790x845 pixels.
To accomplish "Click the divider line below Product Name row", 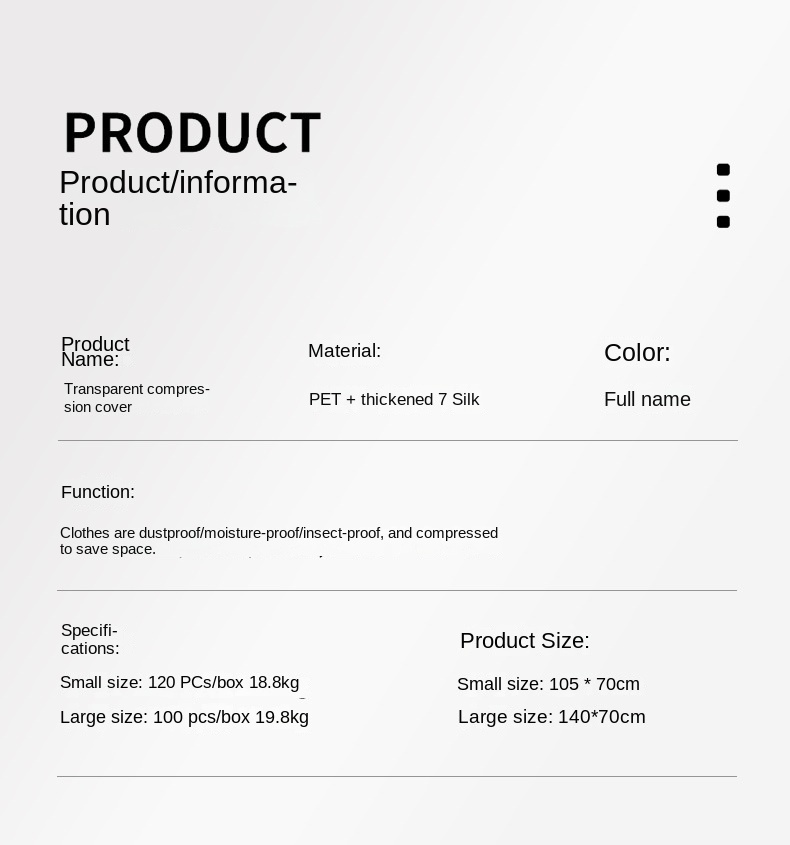I will (397, 440).
